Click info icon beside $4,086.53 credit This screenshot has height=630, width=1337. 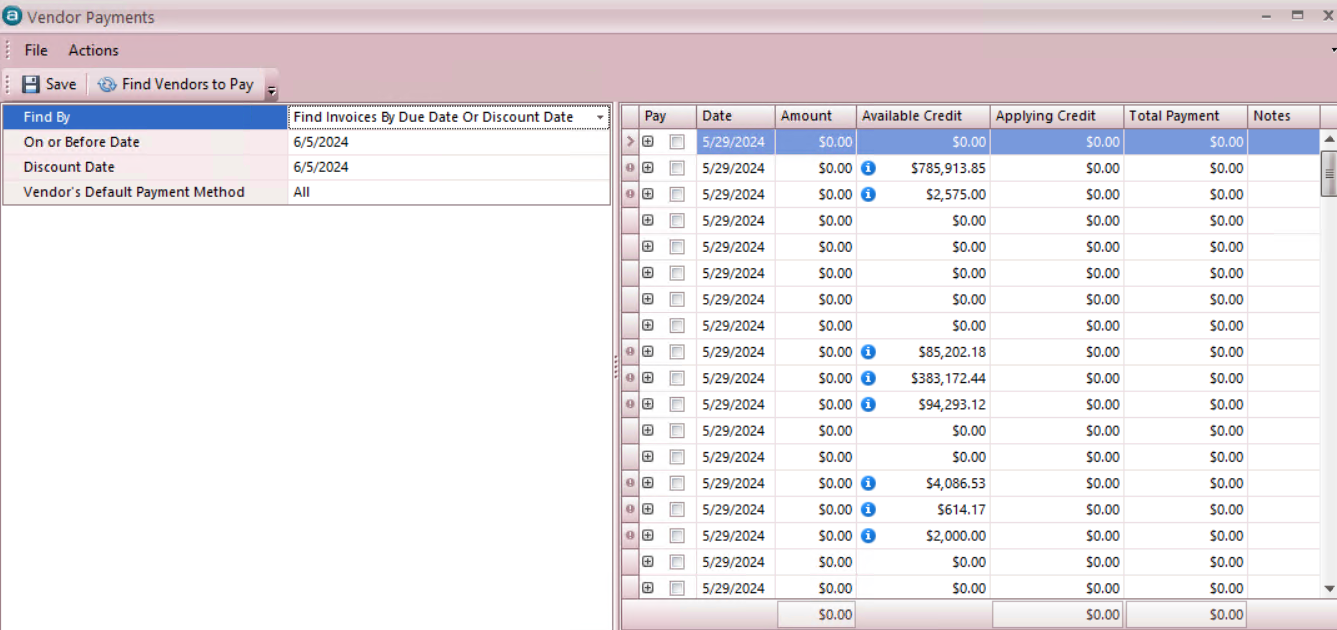click(x=868, y=483)
